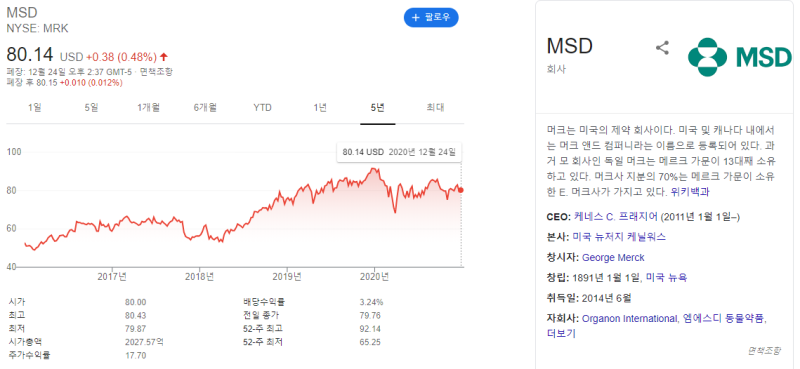Select the YTD chart tab
The image size is (800, 369).
263,108
